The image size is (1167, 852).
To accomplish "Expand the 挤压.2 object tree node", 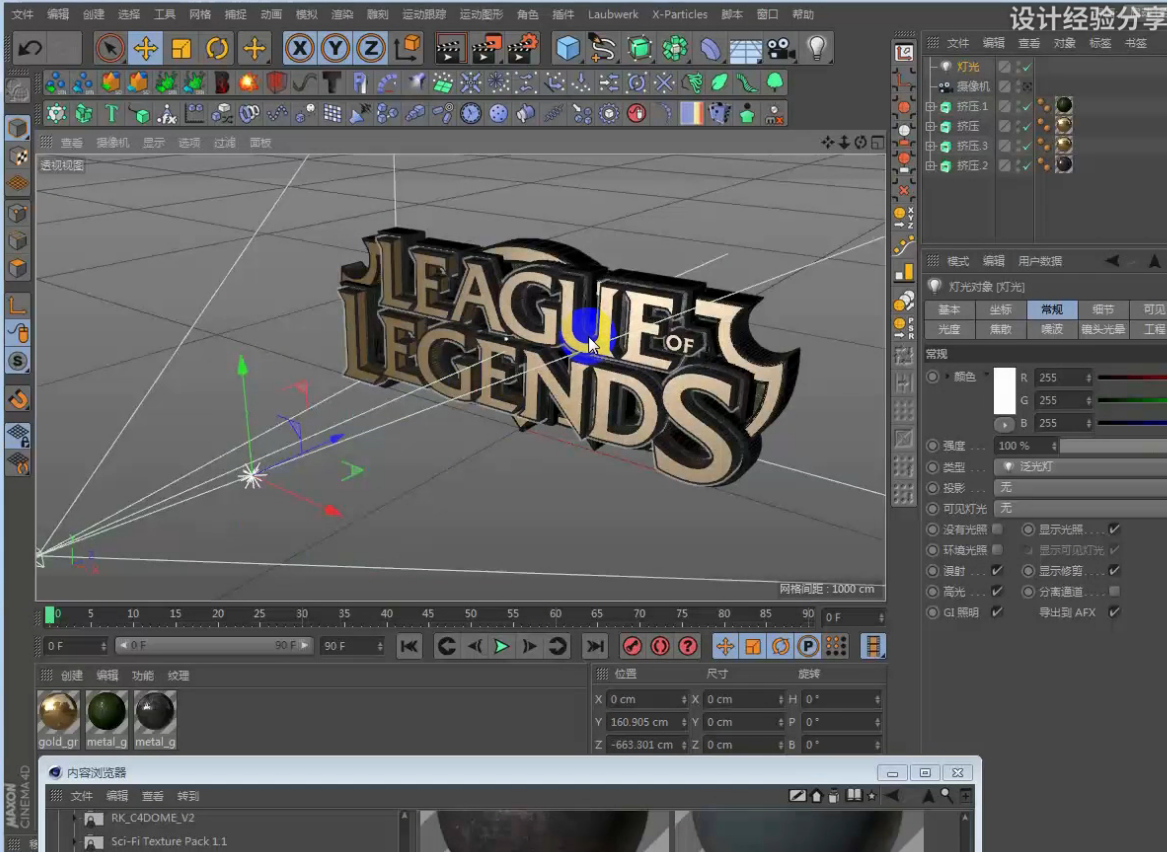I will [x=930, y=166].
